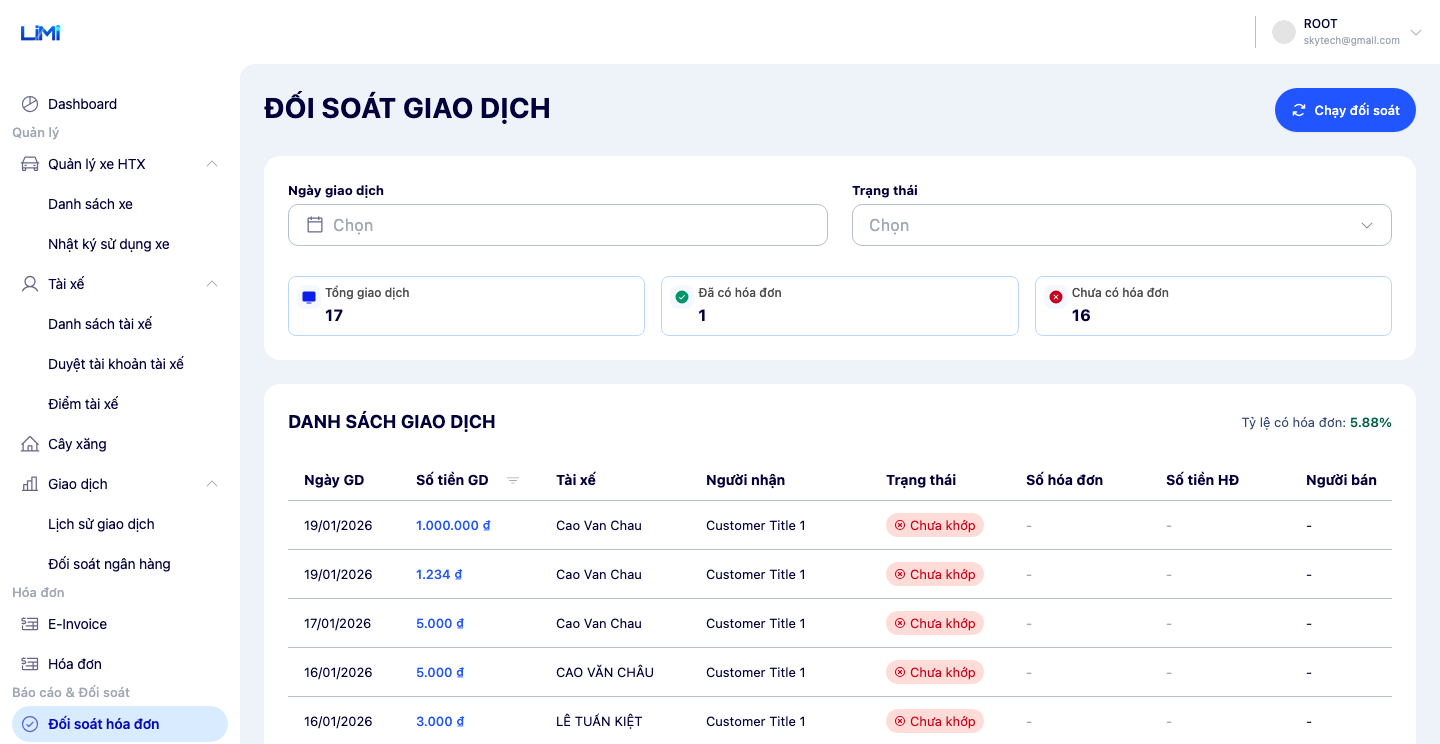
Task: Click Chưa khớp badge in the 1.000.000 đ row
Action: [935, 525]
